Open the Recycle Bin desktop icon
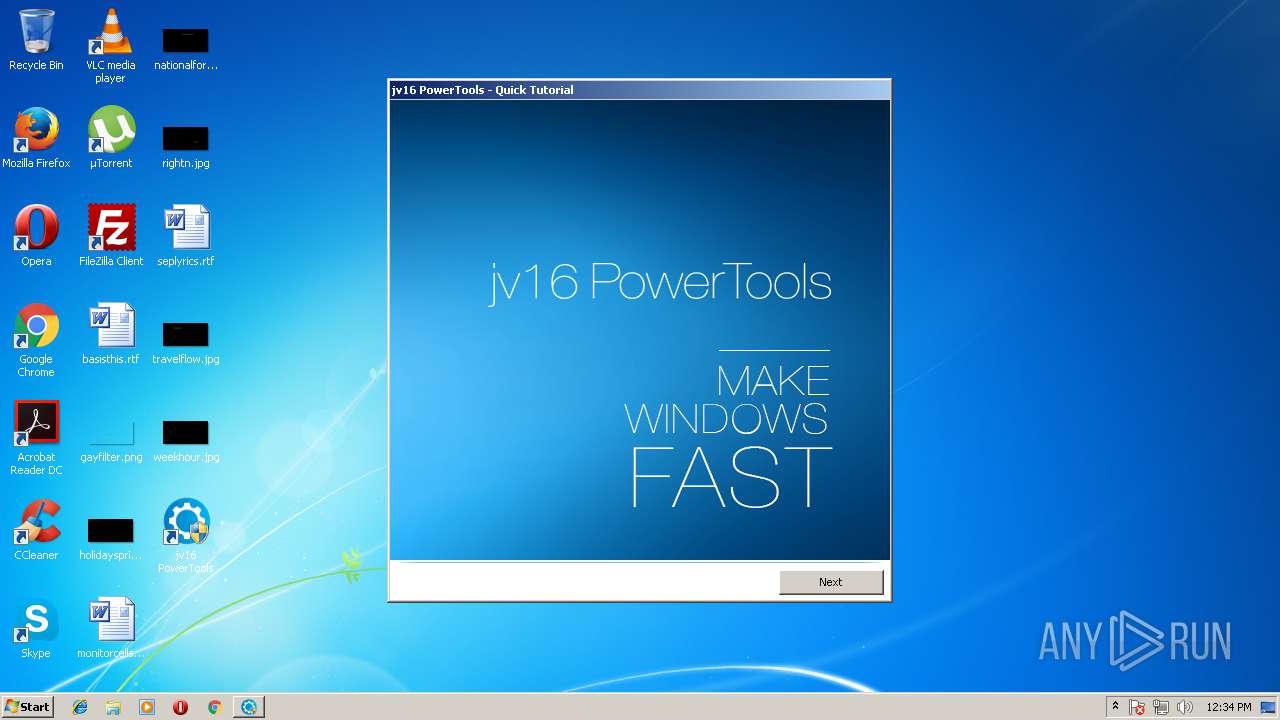This screenshot has width=1280, height=720. [36, 40]
